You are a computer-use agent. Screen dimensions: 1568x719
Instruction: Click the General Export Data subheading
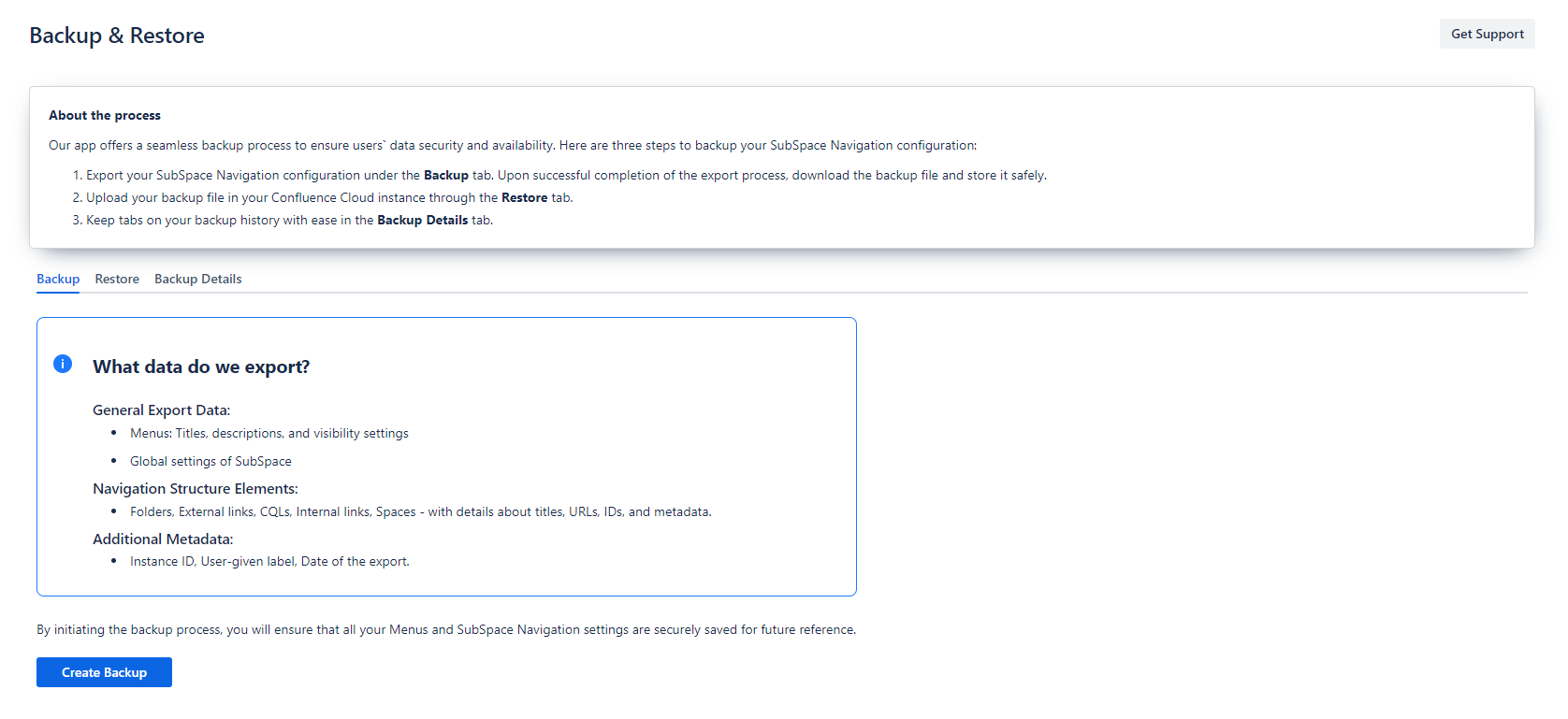[161, 410]
